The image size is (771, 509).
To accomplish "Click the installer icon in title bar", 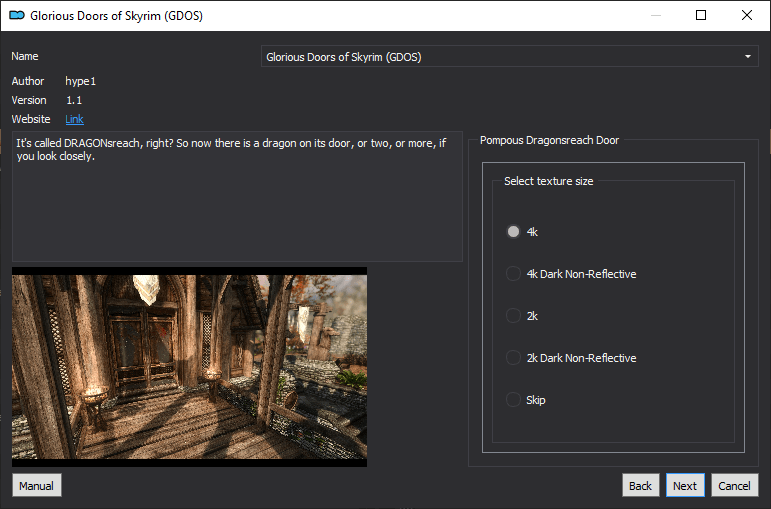I will tap(17, 15).
